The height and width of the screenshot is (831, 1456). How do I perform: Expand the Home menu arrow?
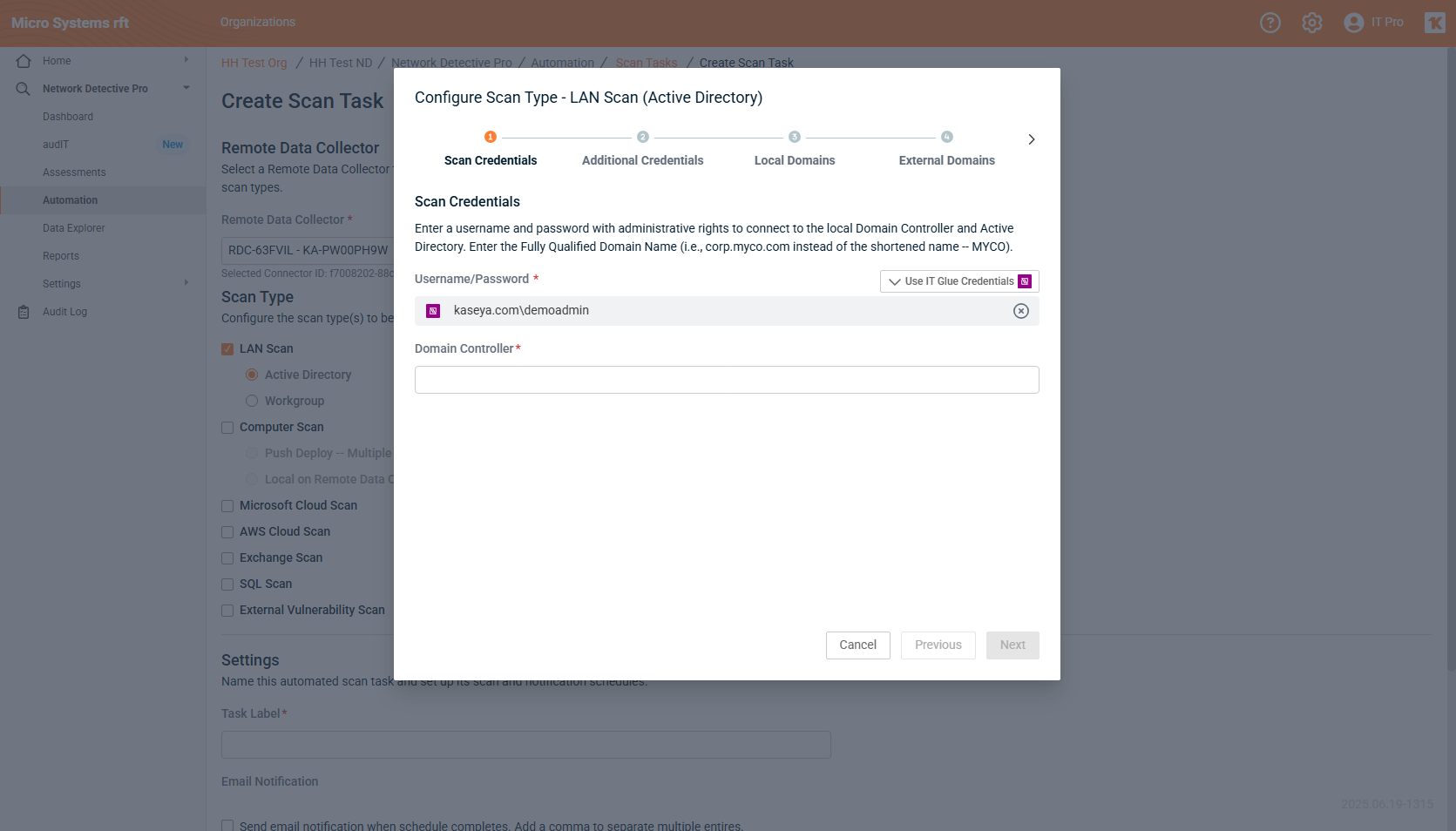(186, 60)
